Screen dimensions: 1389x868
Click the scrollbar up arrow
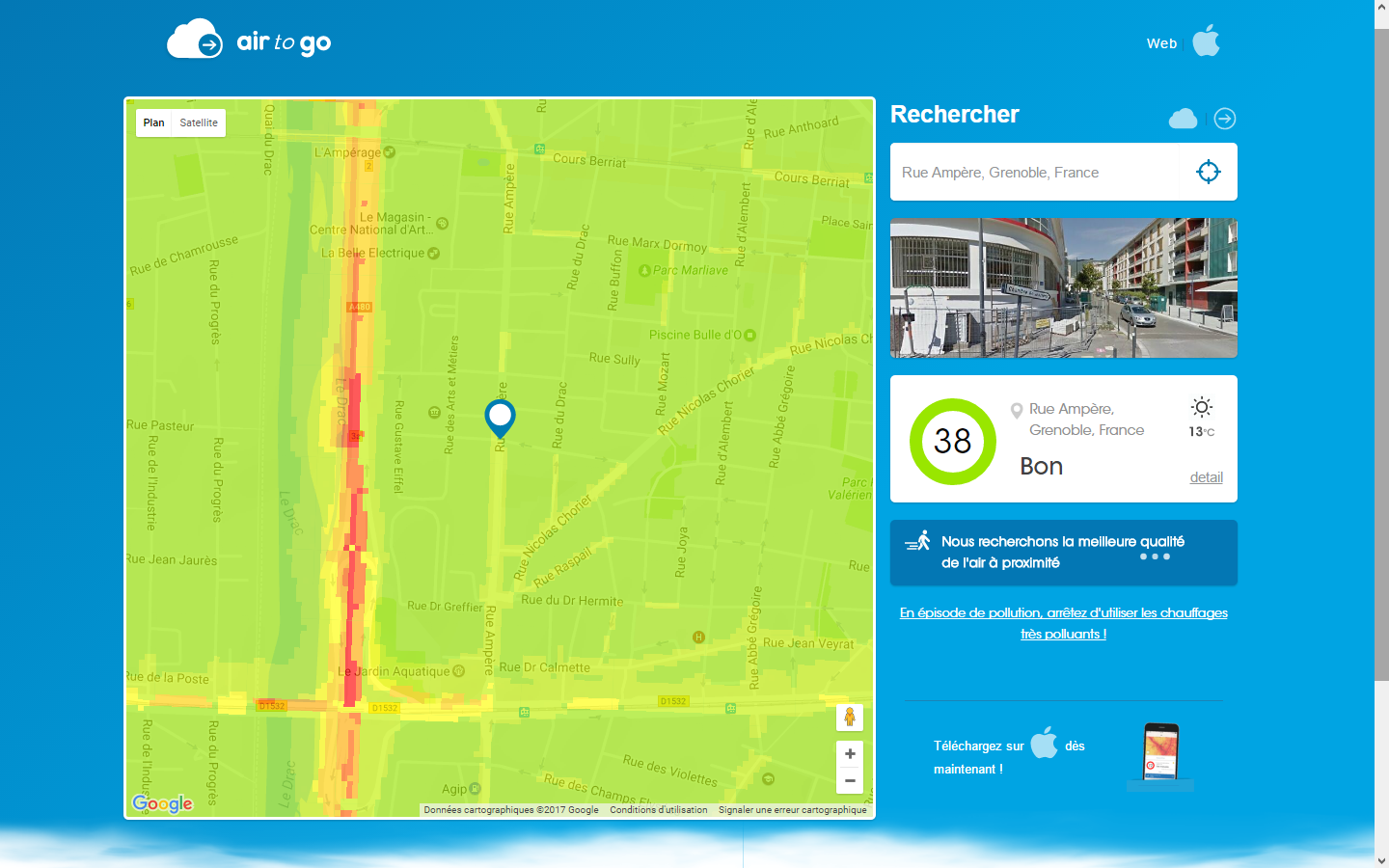click(1381, 7)
